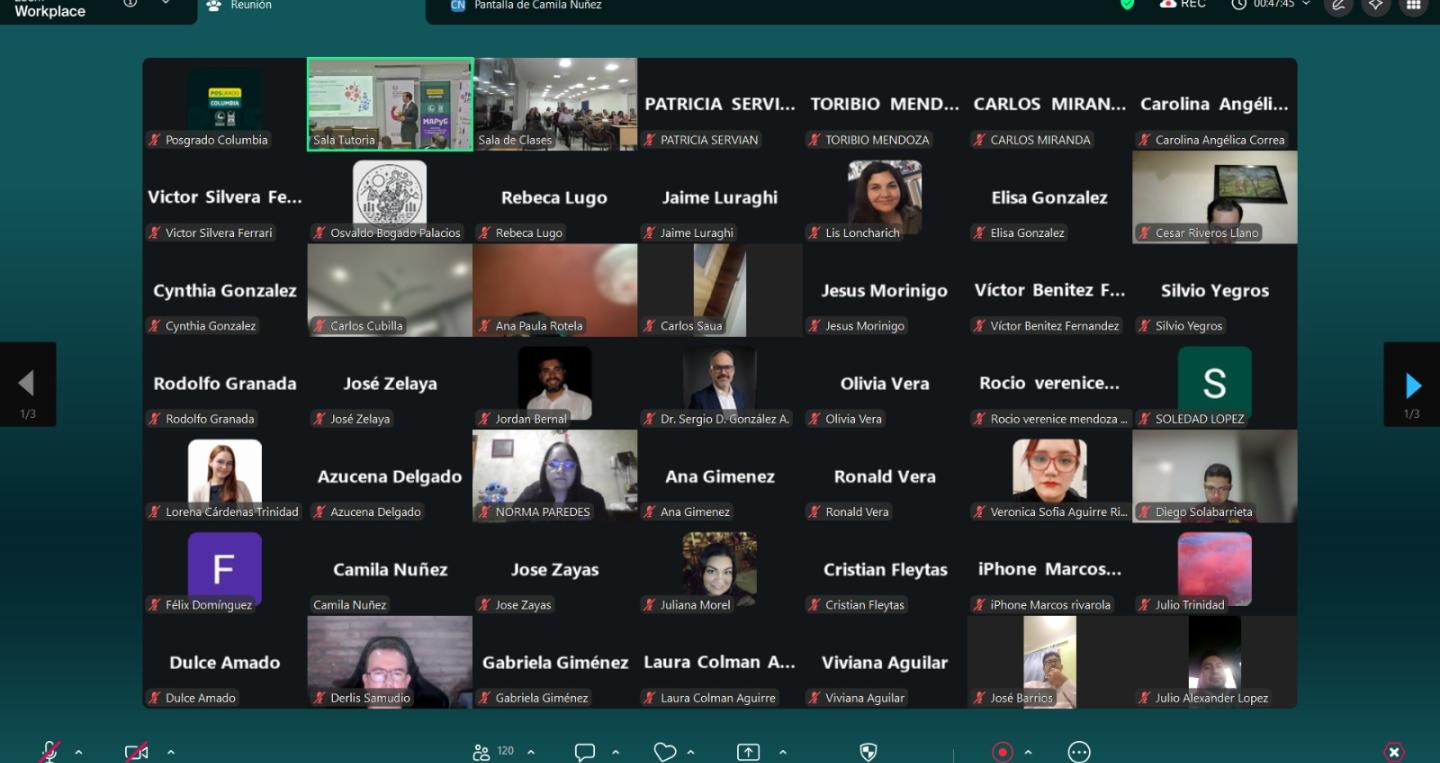Select NORMA PAREDES video tile

(x=555, y=476)
